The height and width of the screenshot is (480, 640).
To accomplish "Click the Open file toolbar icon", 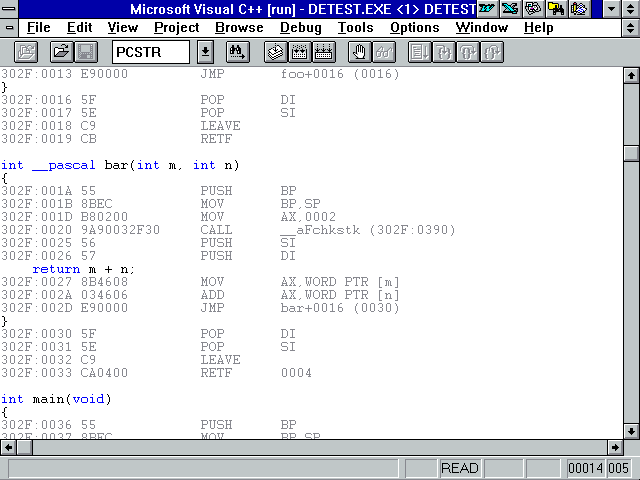I will click(62, 52).
